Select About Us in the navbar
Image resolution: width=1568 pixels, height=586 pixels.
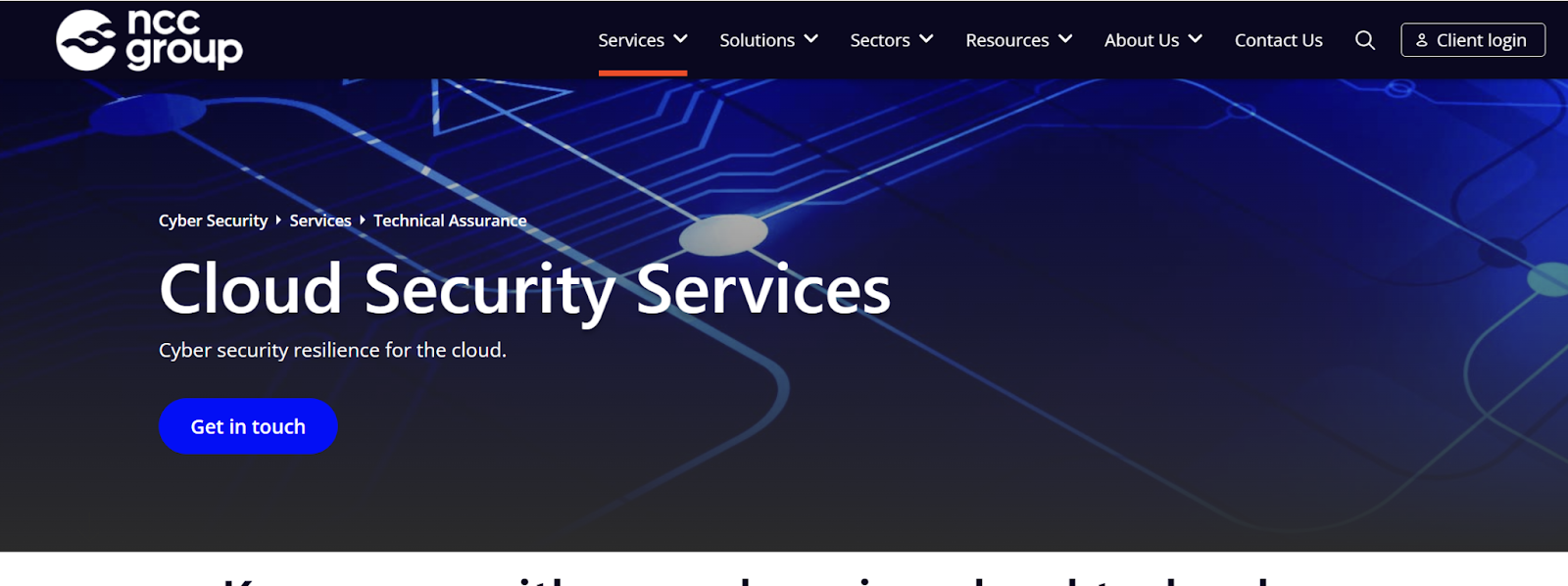(x=1142, y=40)
